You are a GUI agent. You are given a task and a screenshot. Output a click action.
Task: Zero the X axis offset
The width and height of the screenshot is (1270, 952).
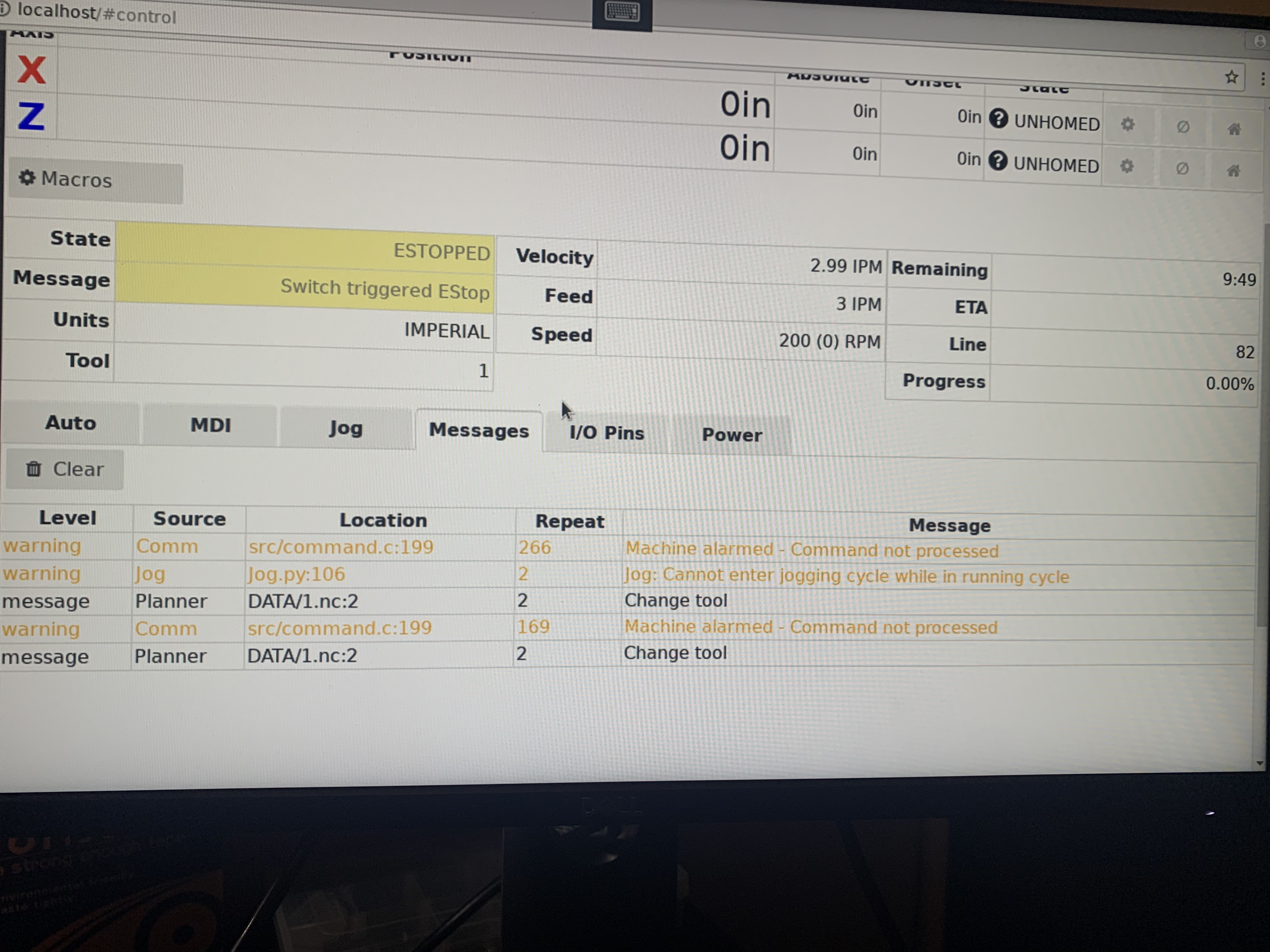[1183, 126]
